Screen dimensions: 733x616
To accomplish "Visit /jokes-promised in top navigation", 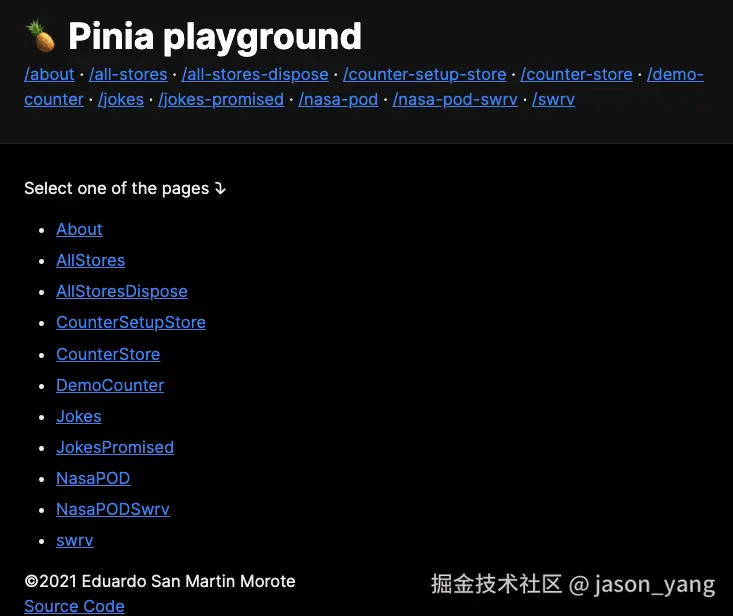I will [x=221, y=99].
